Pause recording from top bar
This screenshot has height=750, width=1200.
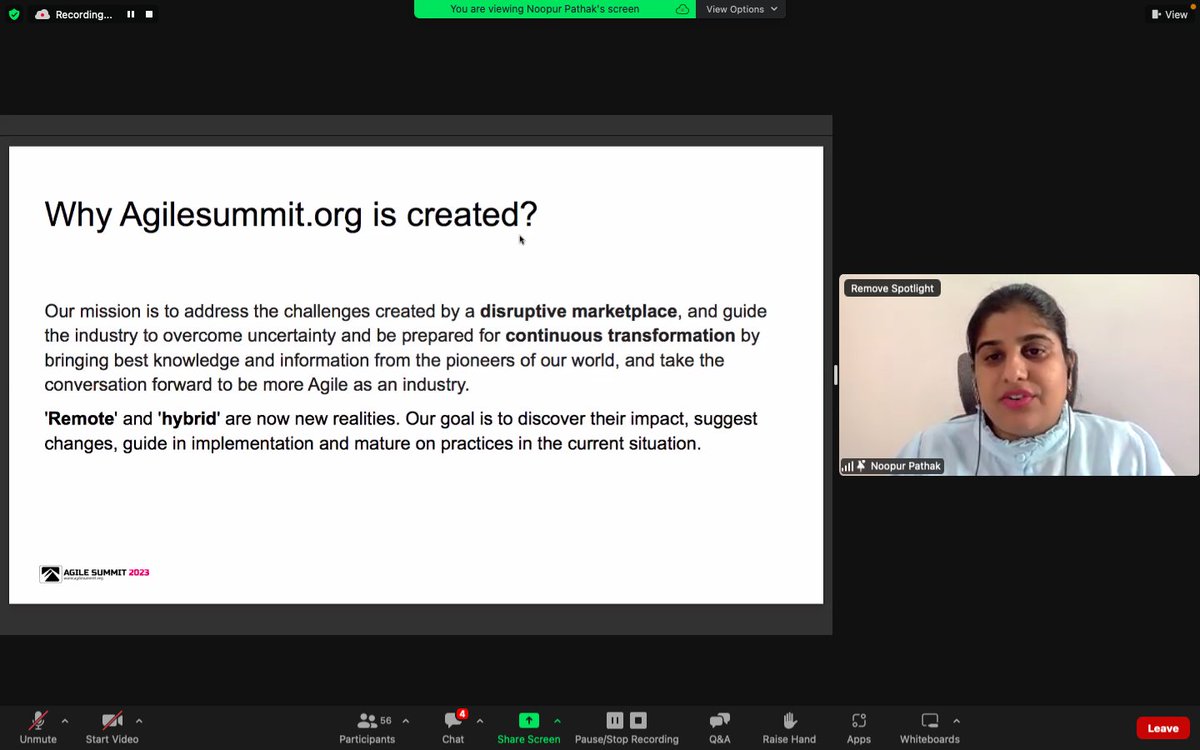131,14
